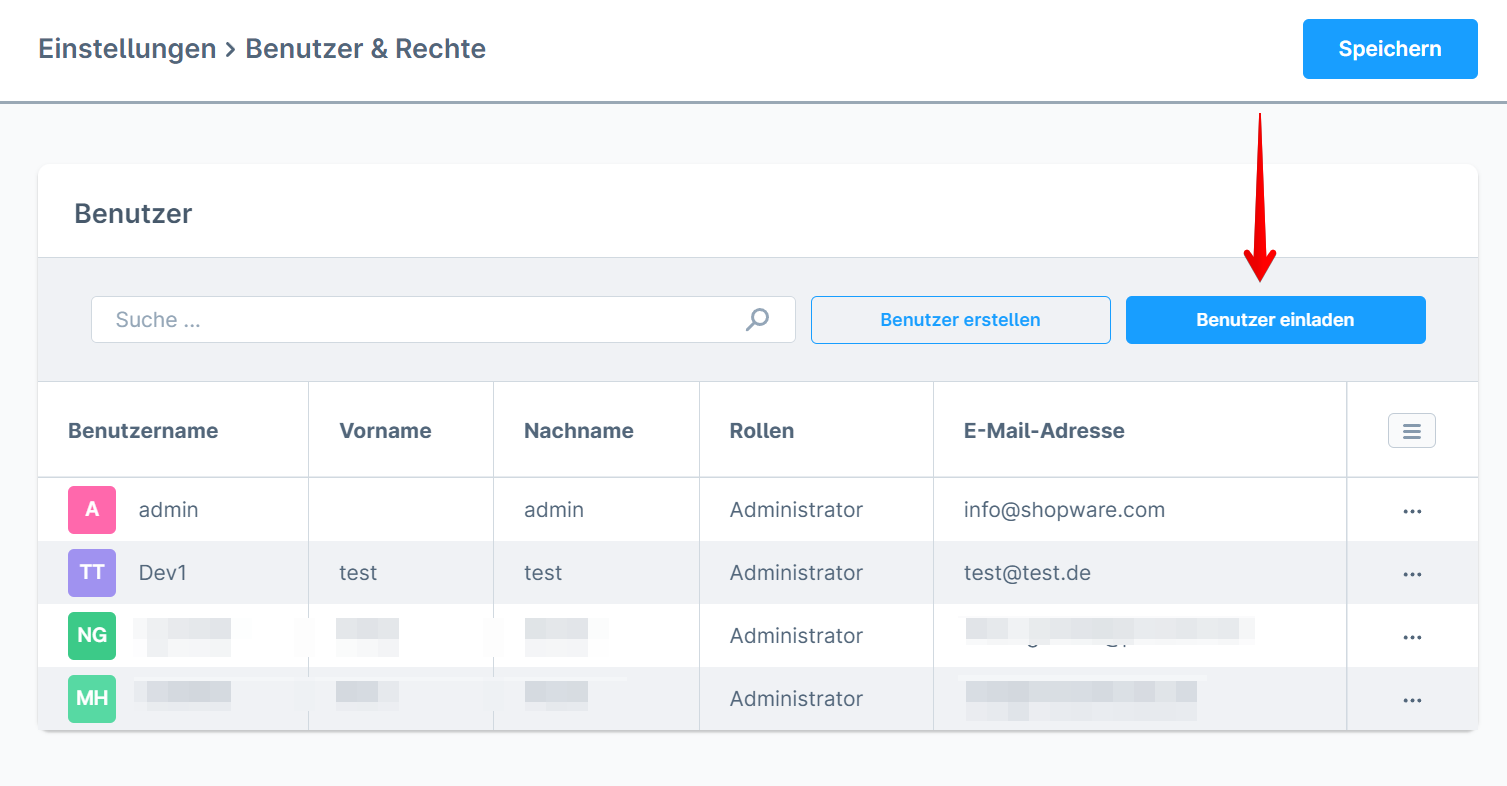Click Einstellungen in the breadcrumb

[127, 49]
